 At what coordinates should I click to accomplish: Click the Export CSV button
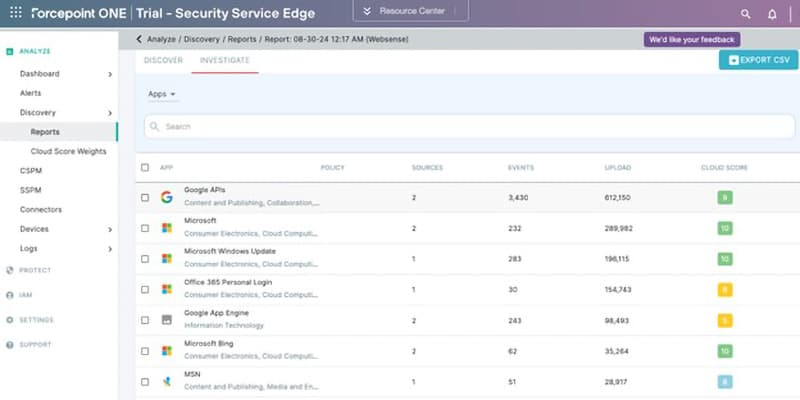coord(758,60)
